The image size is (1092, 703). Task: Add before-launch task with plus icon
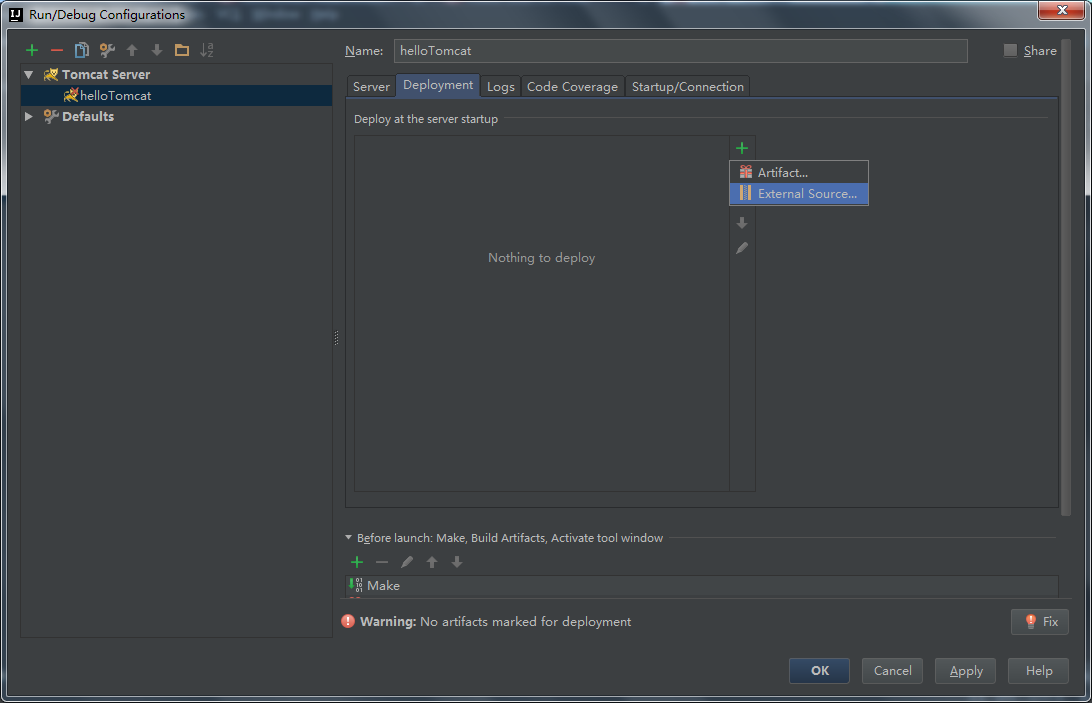click(357, 562)
